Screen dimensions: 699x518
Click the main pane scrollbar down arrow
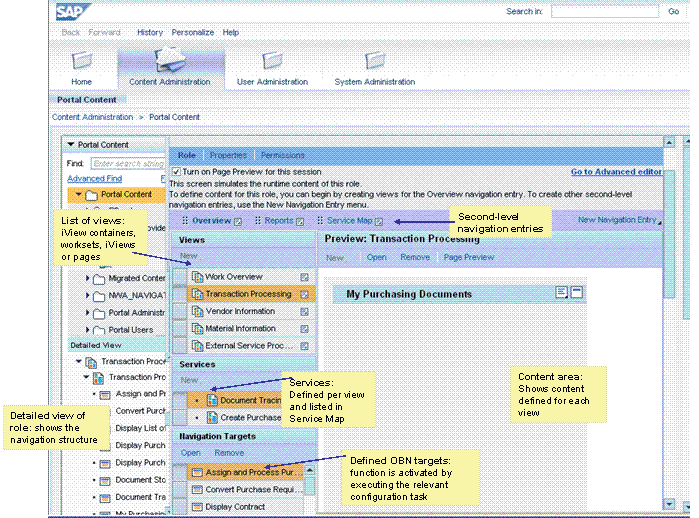tap(669, 504)
